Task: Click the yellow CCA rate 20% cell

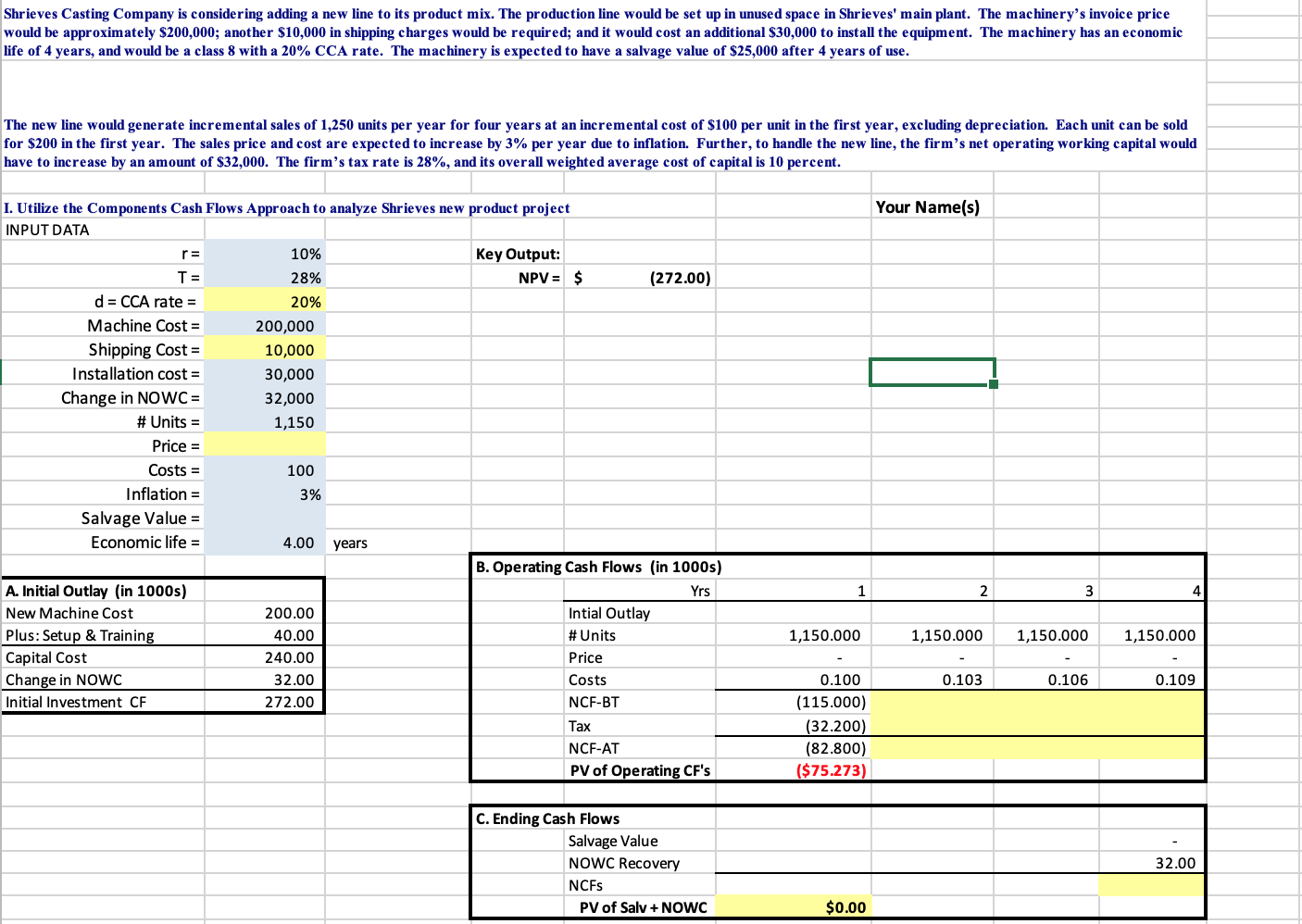Action: pos(265,302)
